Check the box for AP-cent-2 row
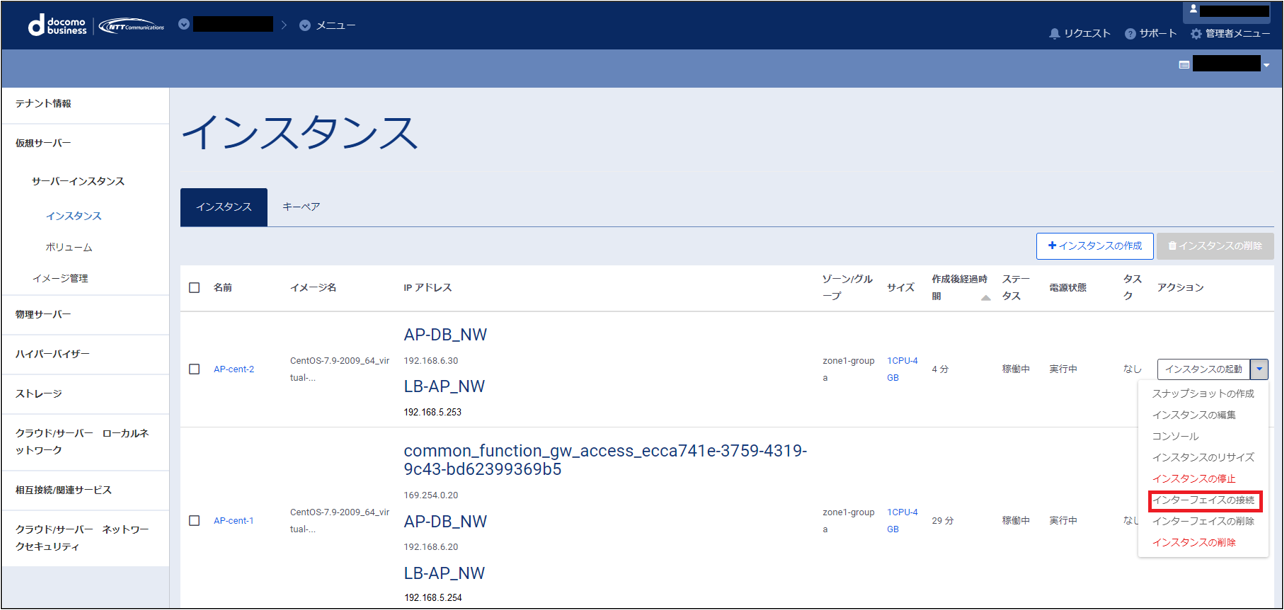The width and height of the screenshot is (1284, 610). [x=195, y=369]
